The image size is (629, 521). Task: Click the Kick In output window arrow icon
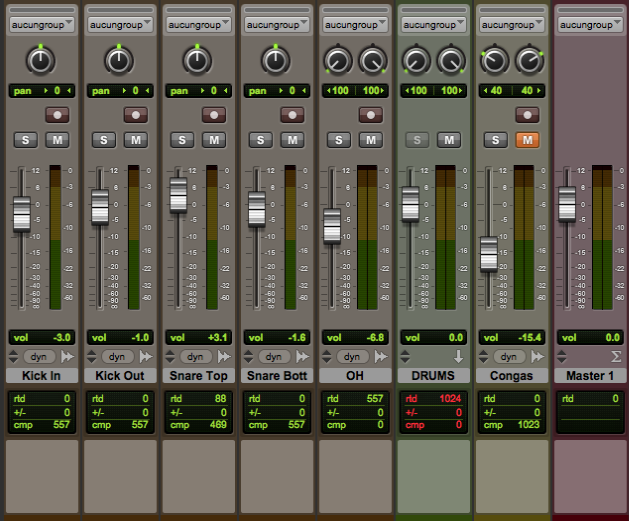pos(67,356)
